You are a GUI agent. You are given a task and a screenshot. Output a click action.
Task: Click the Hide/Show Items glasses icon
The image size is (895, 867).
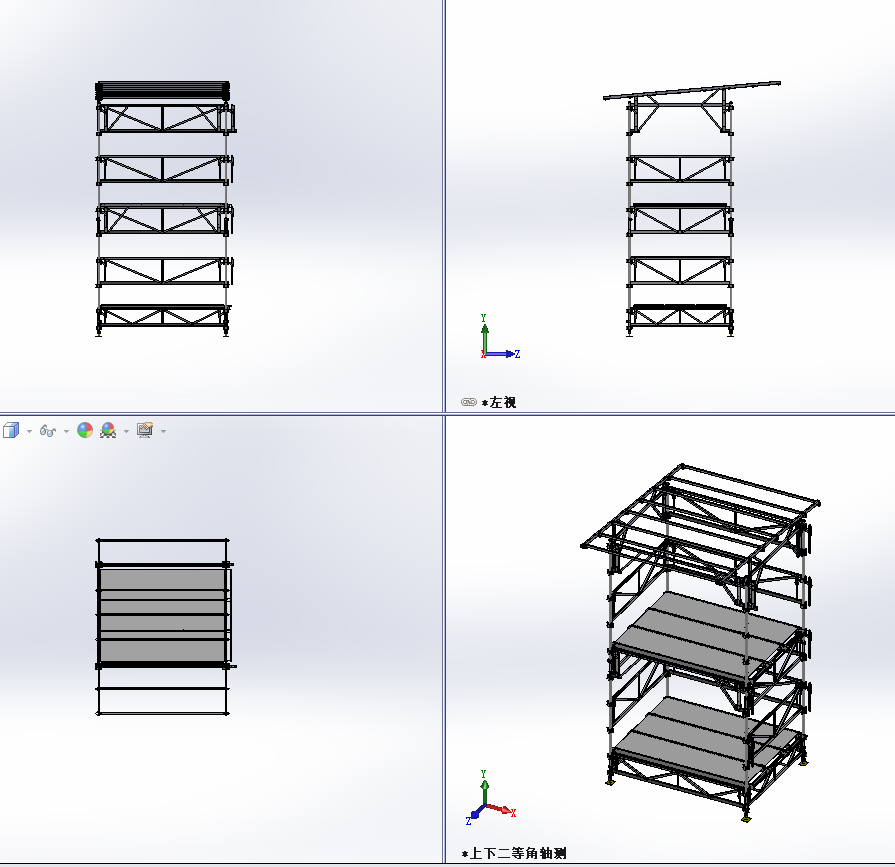point(48,431)
